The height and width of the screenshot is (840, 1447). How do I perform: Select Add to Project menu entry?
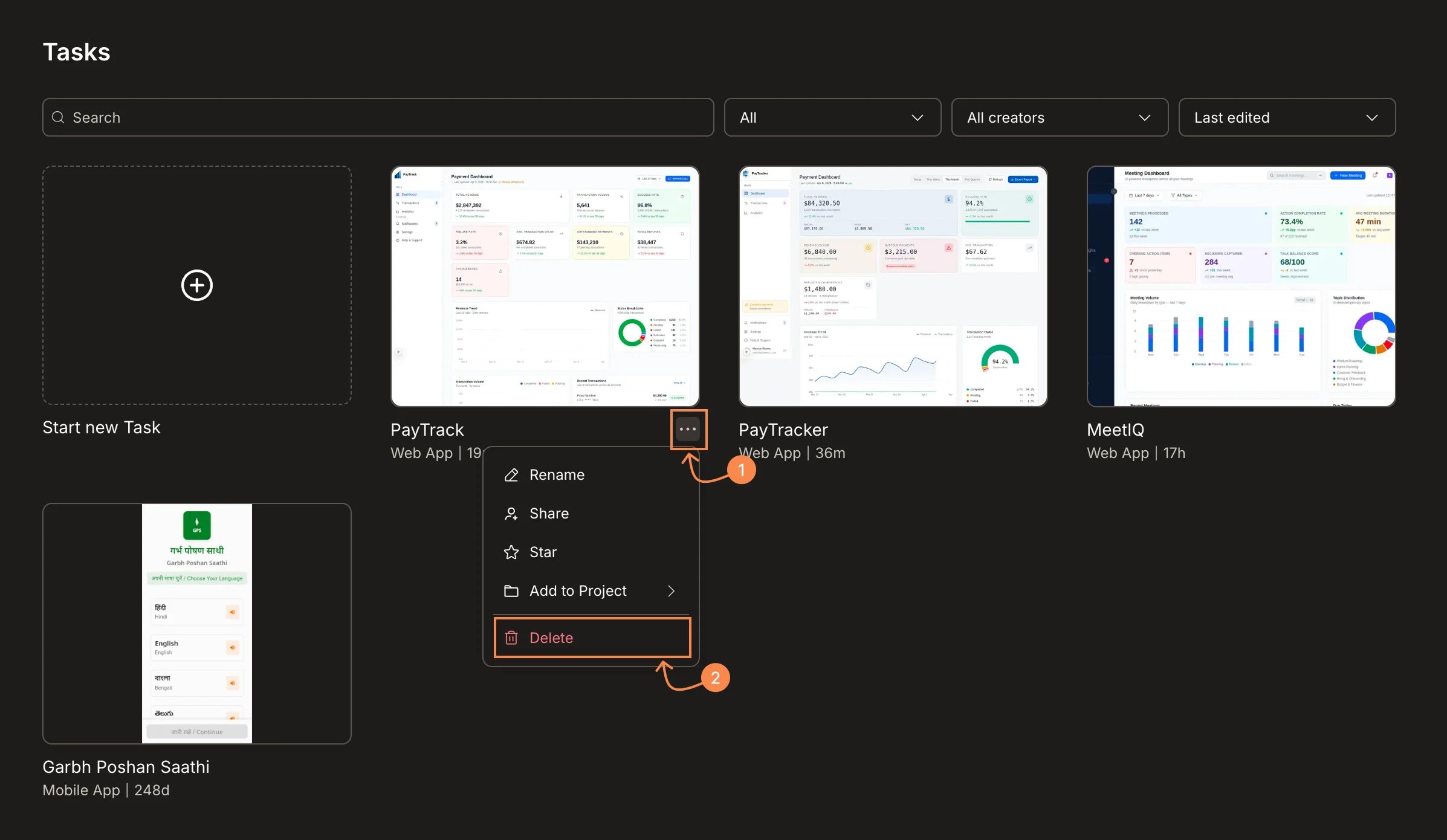coord(591,591)
